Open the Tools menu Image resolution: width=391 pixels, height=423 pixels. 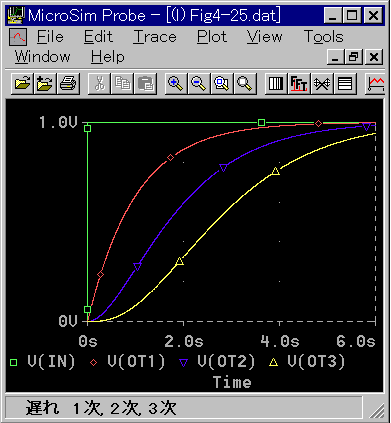pyautogui.click(x=324, y=37)
